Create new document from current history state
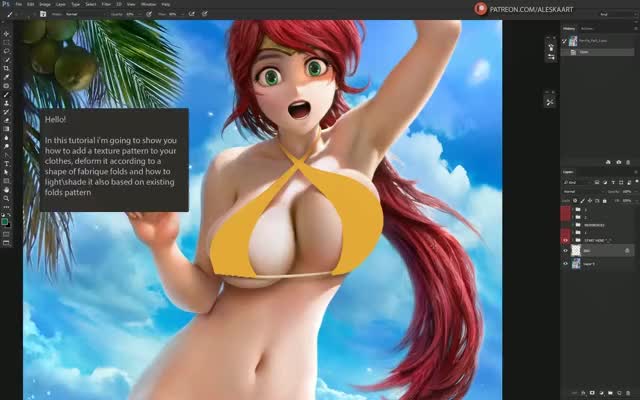This screenshot has width=640, height=400. click(608, 162)
